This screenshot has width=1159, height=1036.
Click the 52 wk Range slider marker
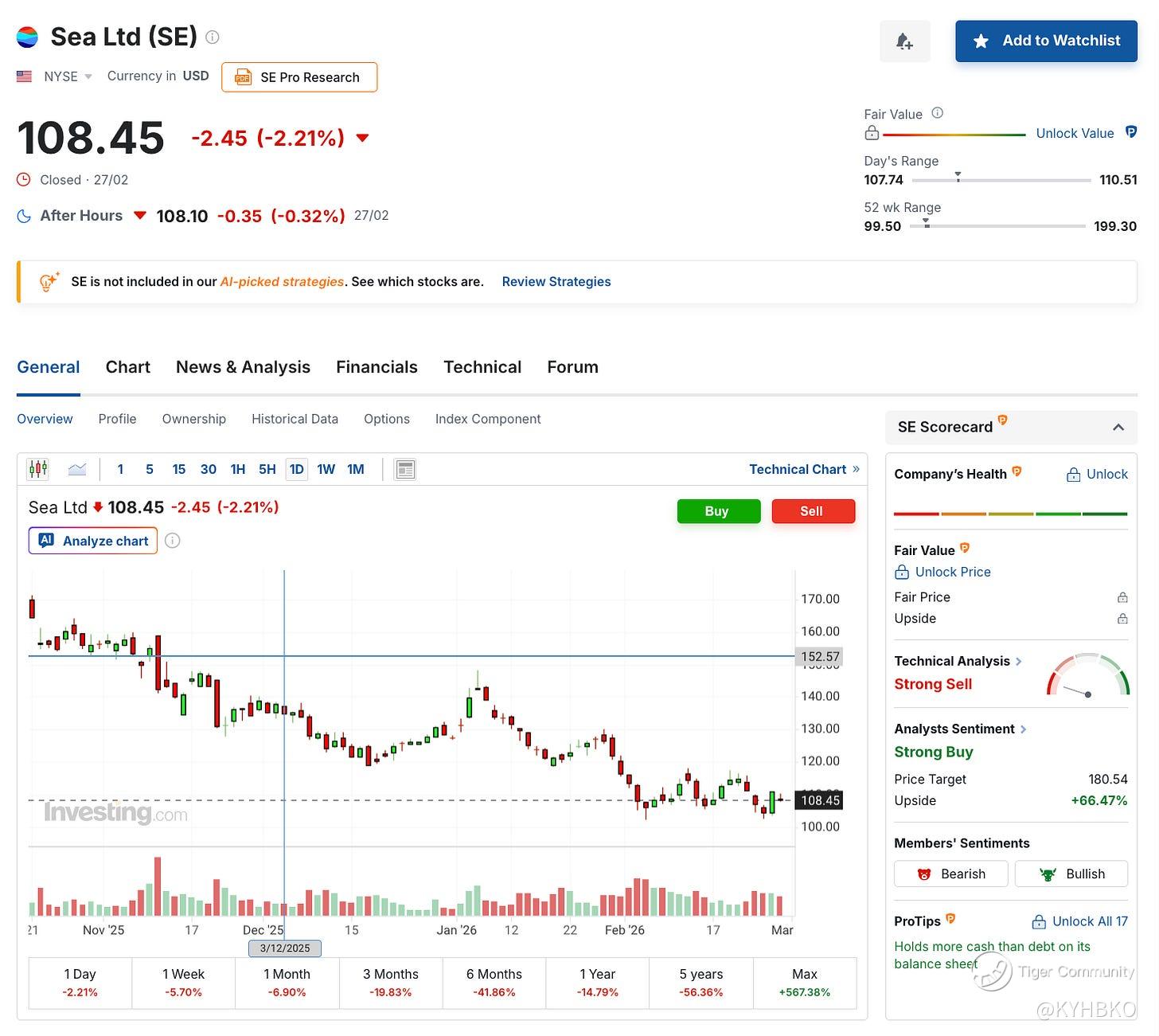(x=926, y=222)
